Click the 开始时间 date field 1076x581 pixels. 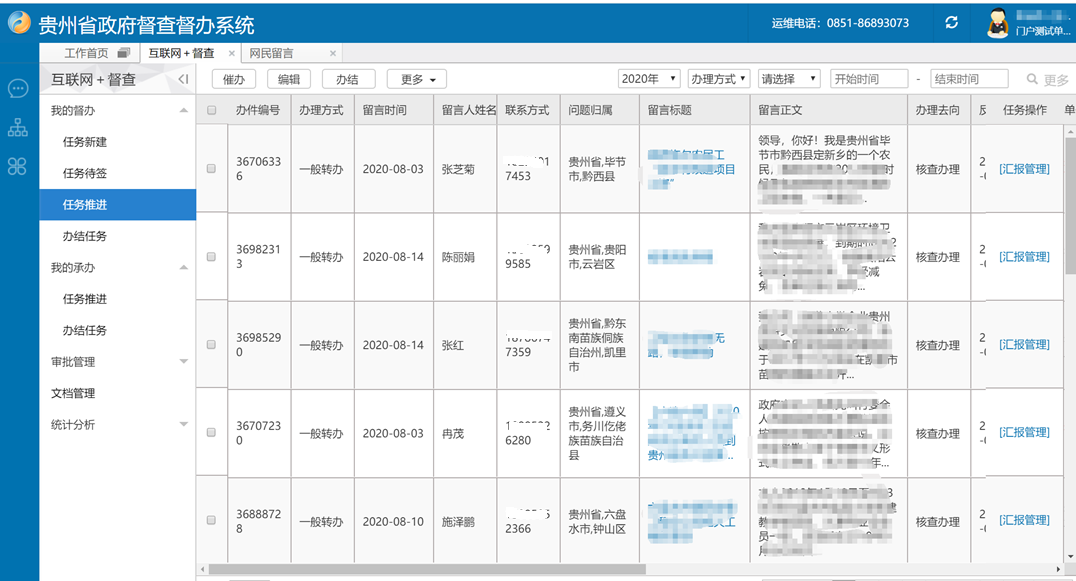pyautogui.click(x=869, y=79)
